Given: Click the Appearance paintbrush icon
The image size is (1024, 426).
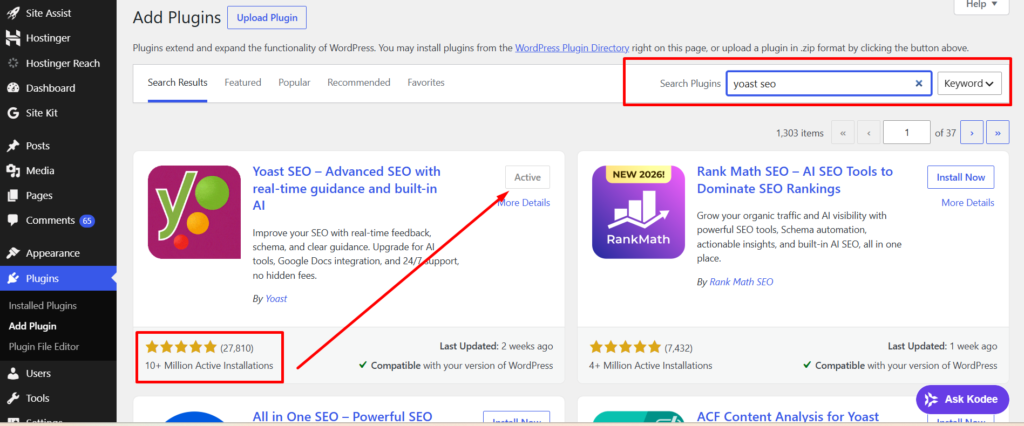Looking at the screenshot, I should coord(12,254).
